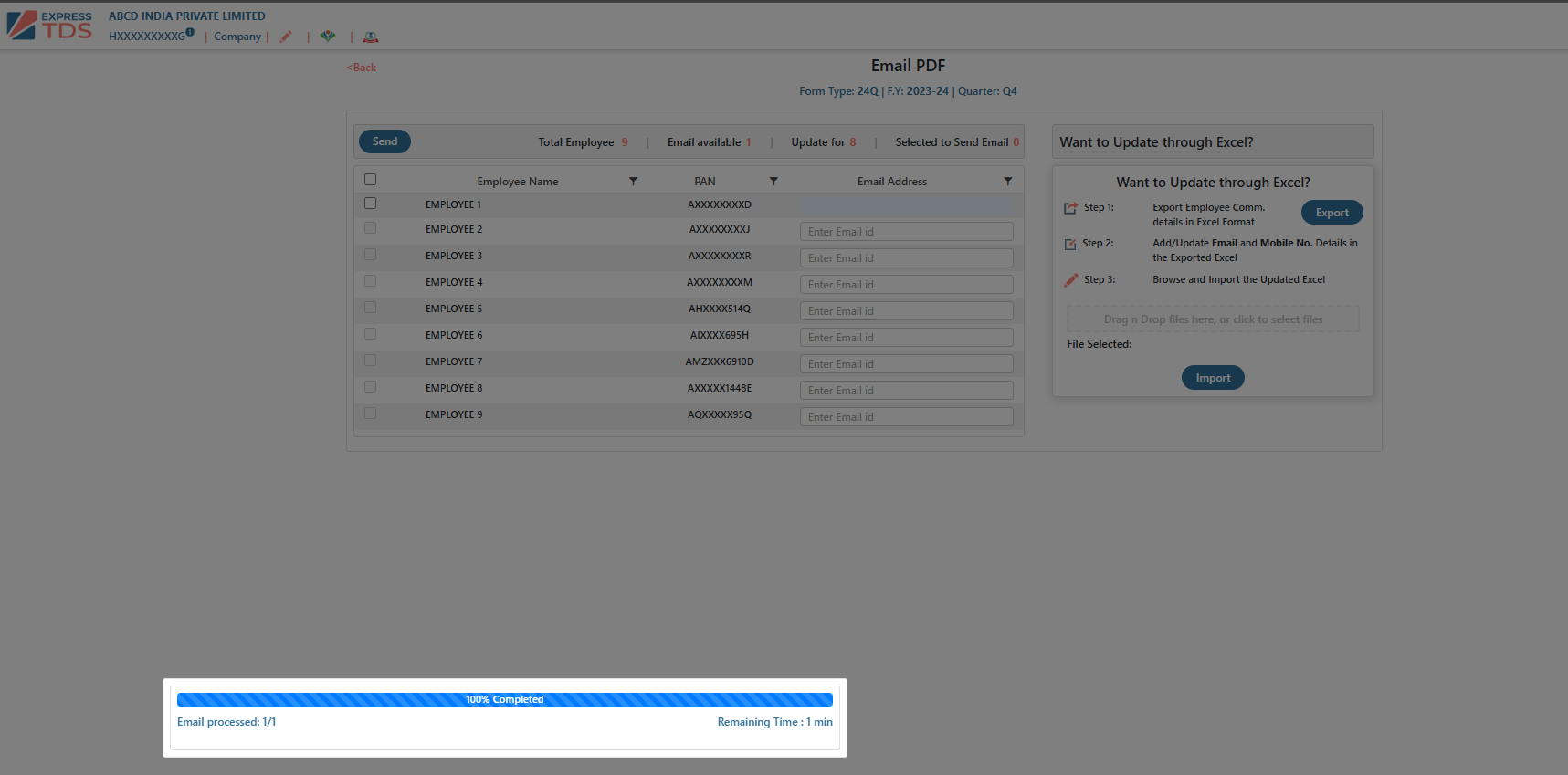
Task: Click the Company link in header
Action: [237, 37]
